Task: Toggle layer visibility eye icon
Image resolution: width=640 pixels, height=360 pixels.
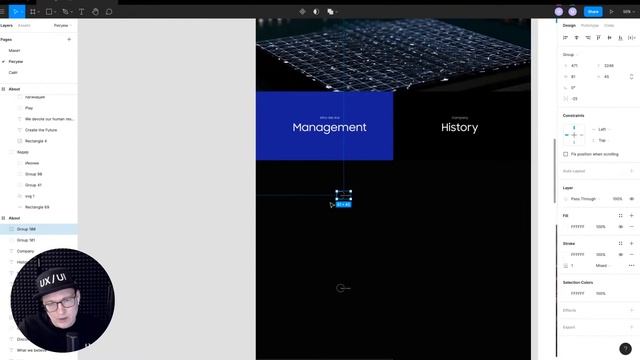Action: click(x=631, y=199)
